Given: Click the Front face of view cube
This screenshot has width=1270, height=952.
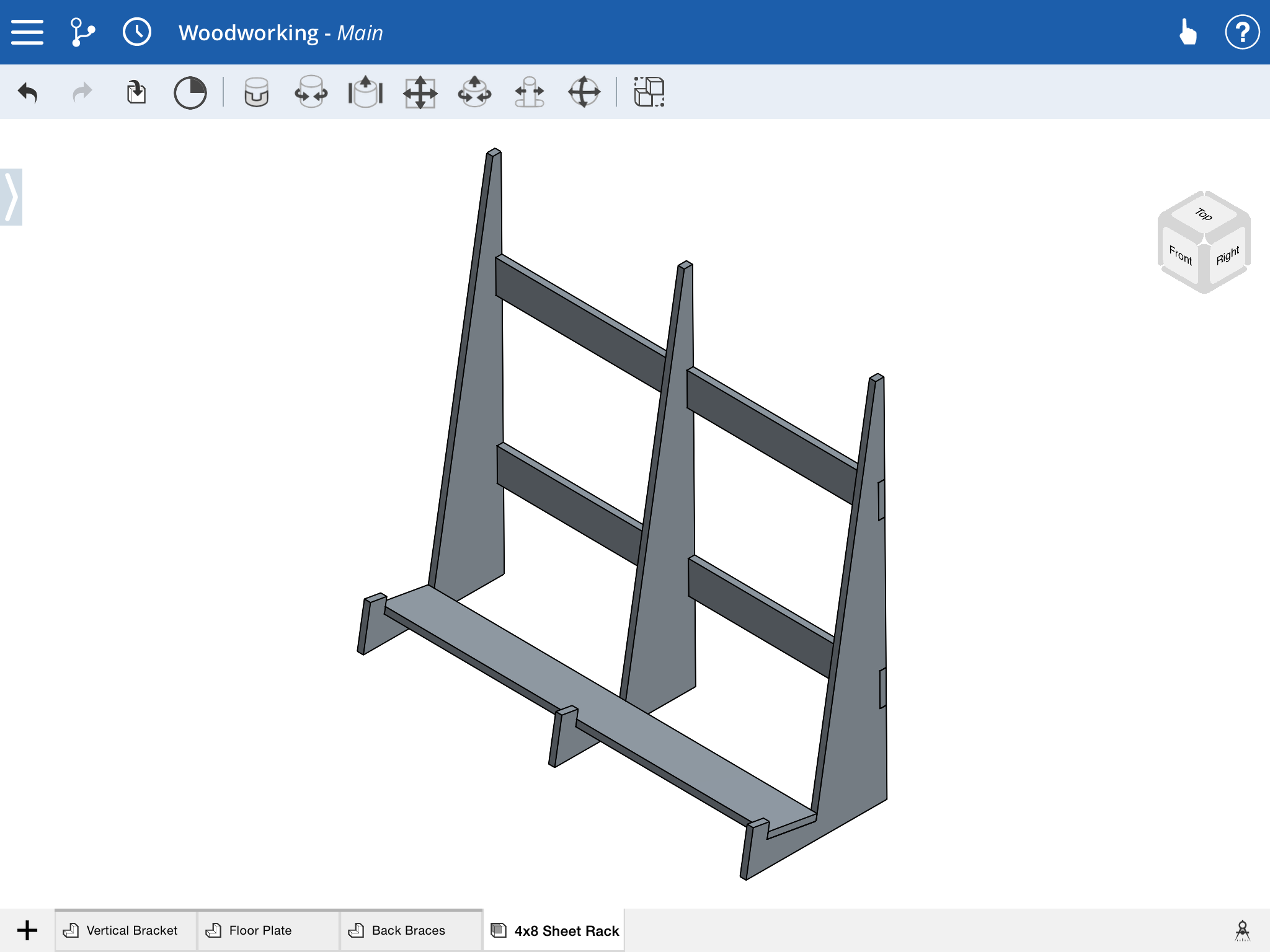Looking at the screenshot, I should coord(1180,255).
